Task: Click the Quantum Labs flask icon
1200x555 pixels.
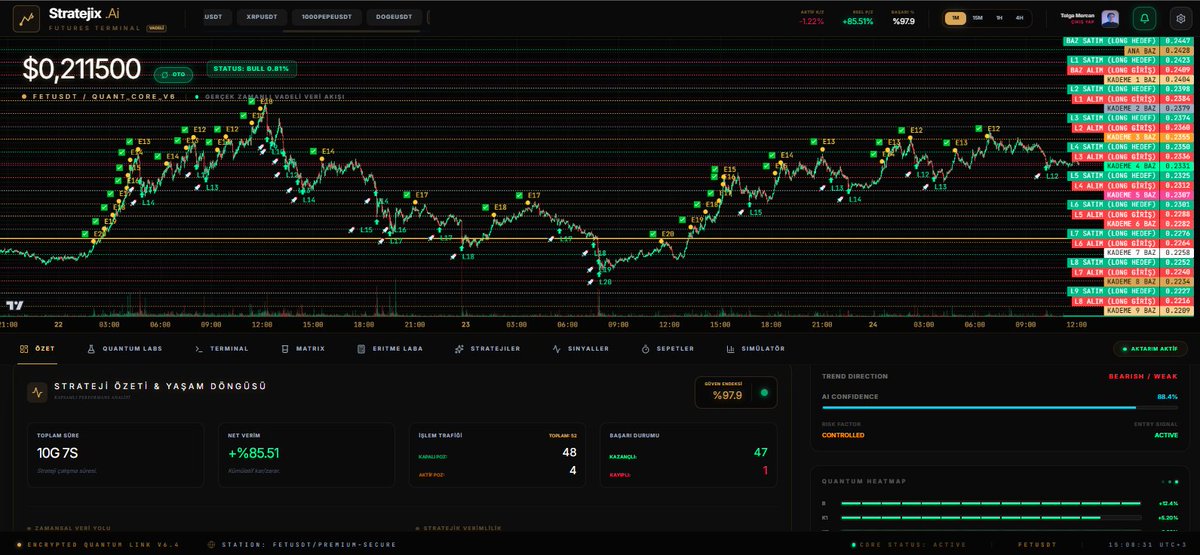Action: pos(91,349)
